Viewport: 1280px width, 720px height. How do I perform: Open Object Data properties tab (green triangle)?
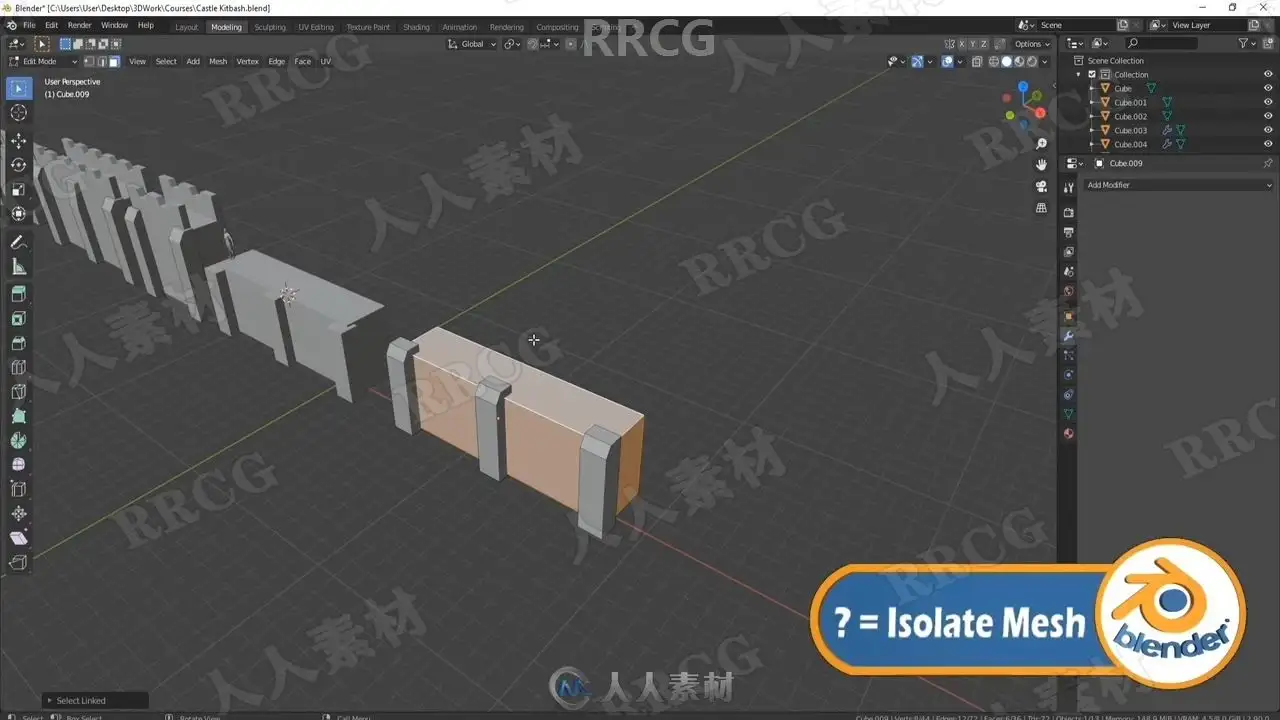(x=1068, y=413)
